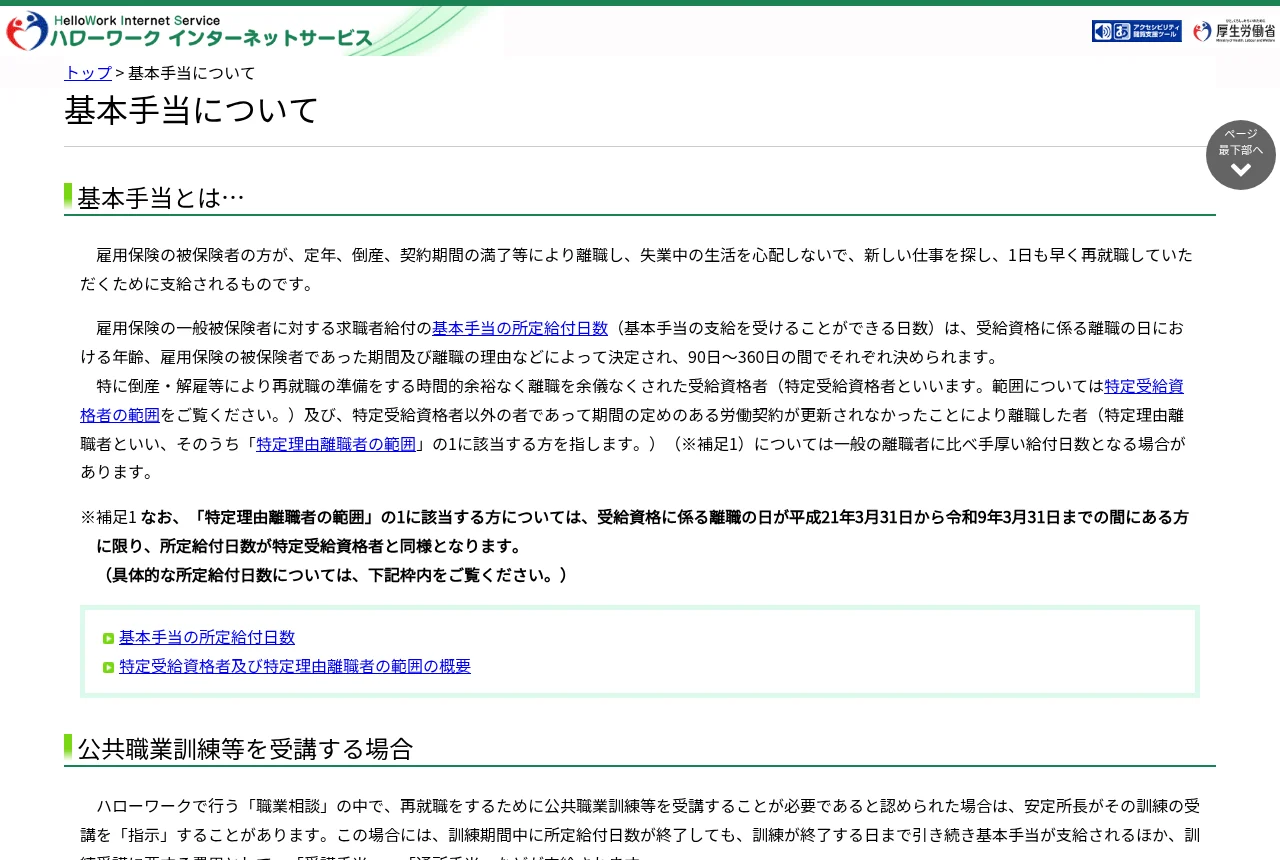Open 基本手当の所定給付日数 link in the paragraph

click(x=520, y=328)
